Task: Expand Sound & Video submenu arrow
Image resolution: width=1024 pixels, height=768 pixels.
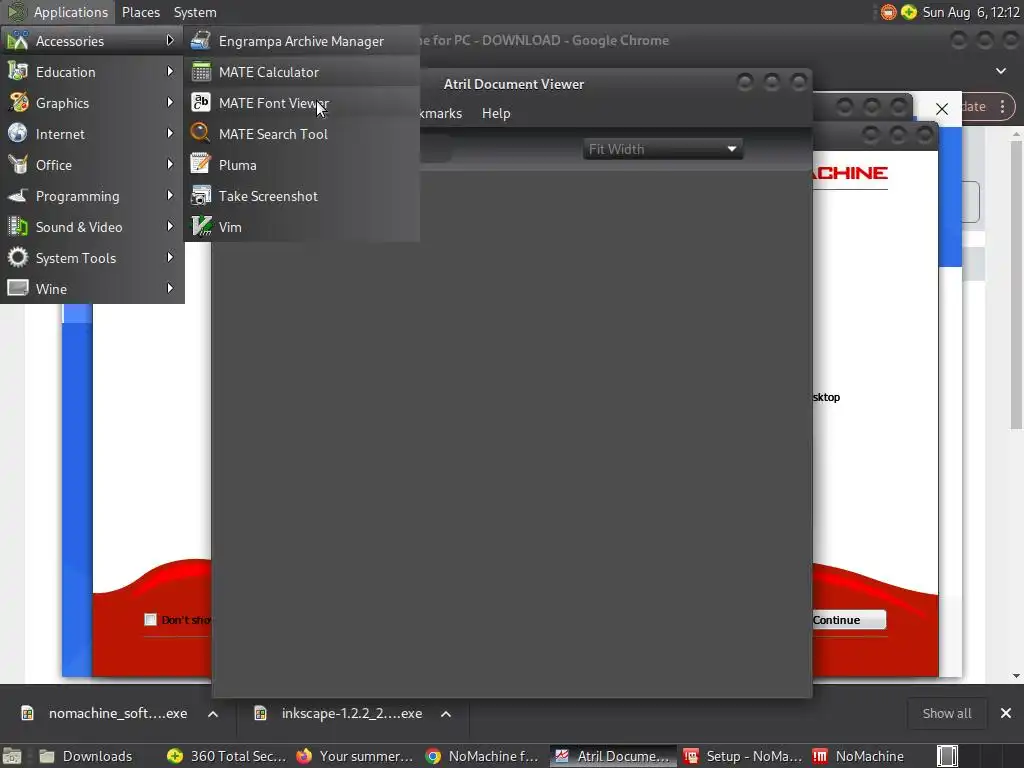Action: [x=170, y=227]
